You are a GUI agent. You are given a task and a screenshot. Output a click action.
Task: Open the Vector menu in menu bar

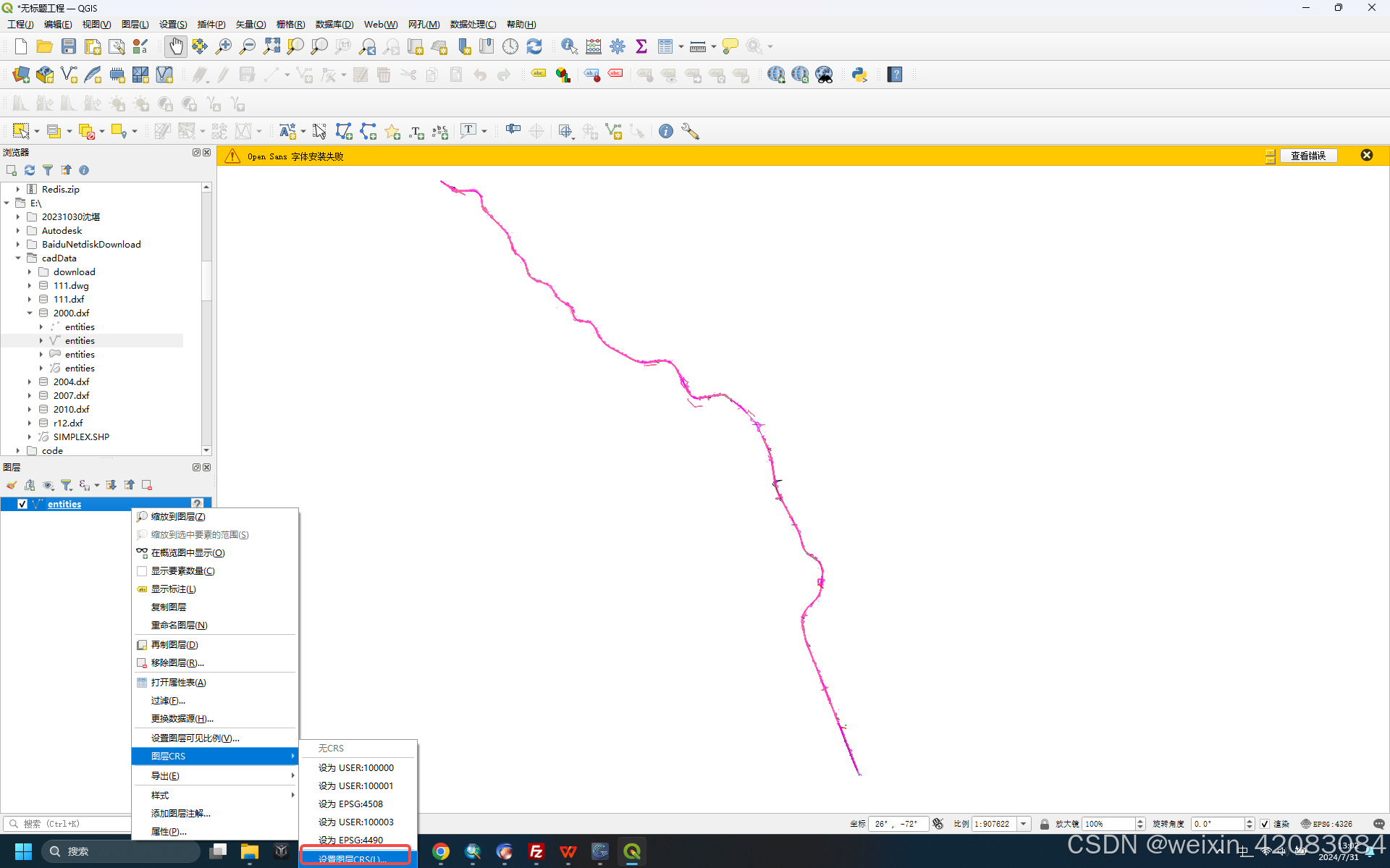(x=250, y=24)
